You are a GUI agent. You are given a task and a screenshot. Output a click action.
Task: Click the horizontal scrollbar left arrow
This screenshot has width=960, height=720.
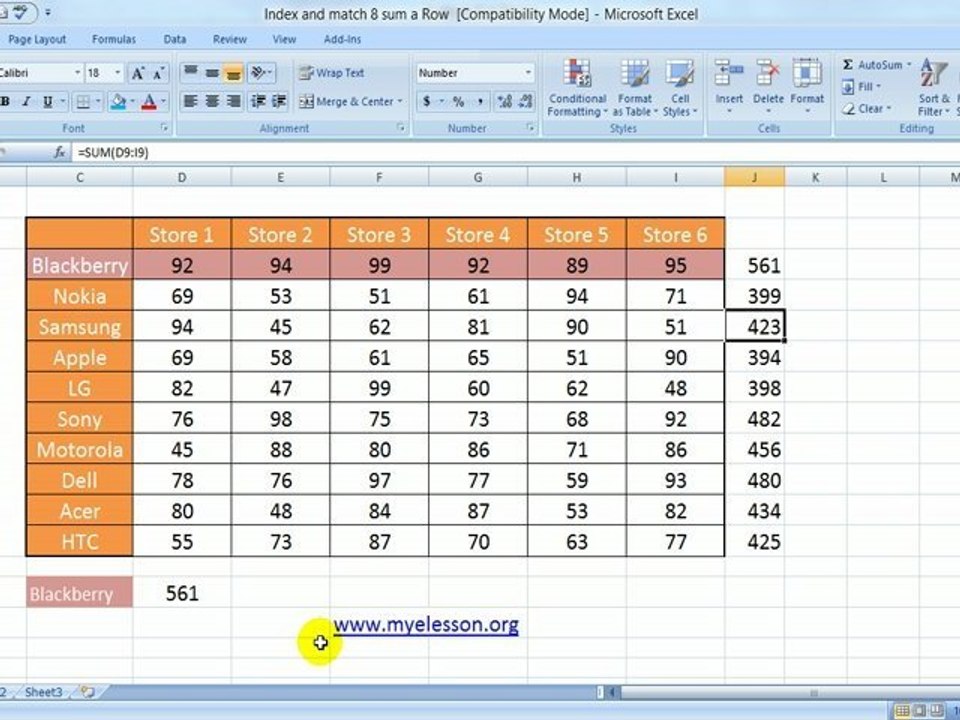click(x=612, y=692)
